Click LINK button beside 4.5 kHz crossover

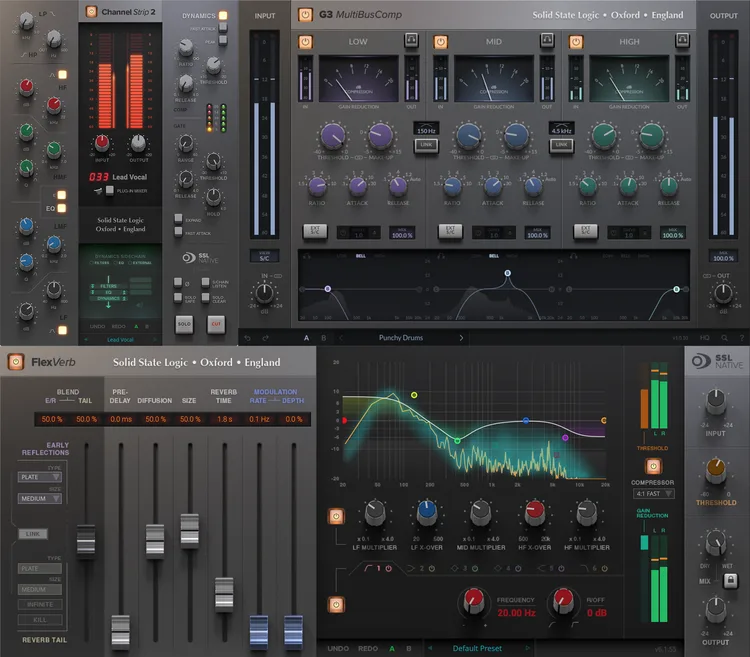click(x=562, y=144)
